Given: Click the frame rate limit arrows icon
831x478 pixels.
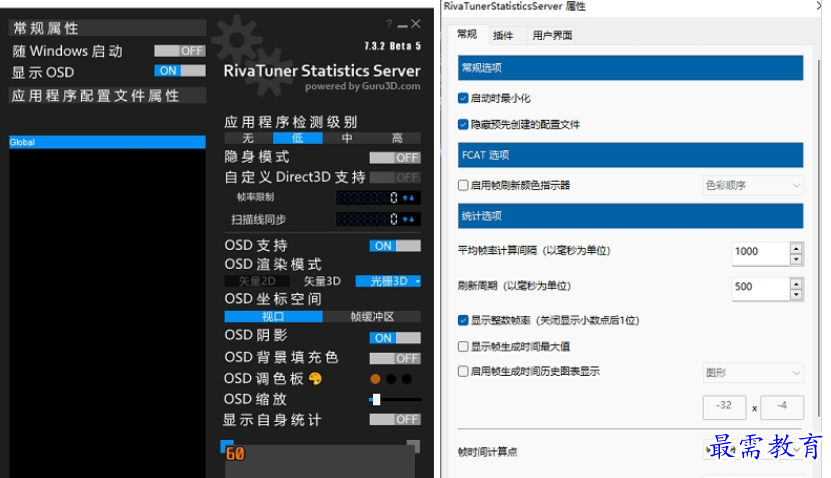Looking at the screenshot, I should [408, 198].
